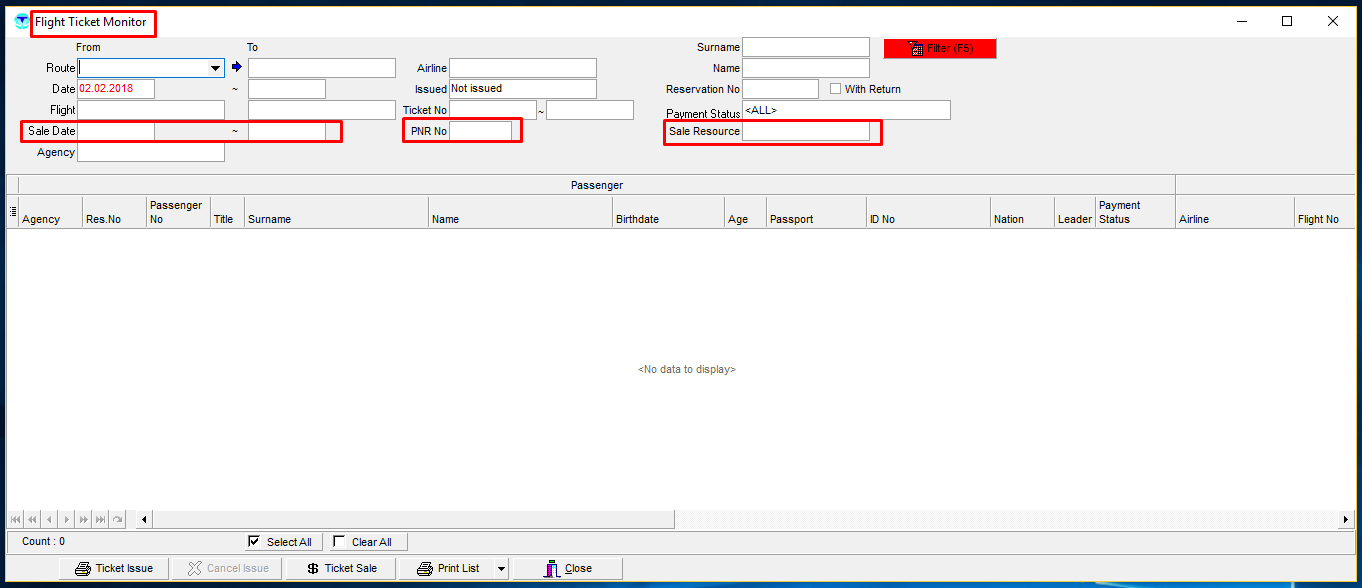Open the Route From dropdown

[x=215, y=68]
